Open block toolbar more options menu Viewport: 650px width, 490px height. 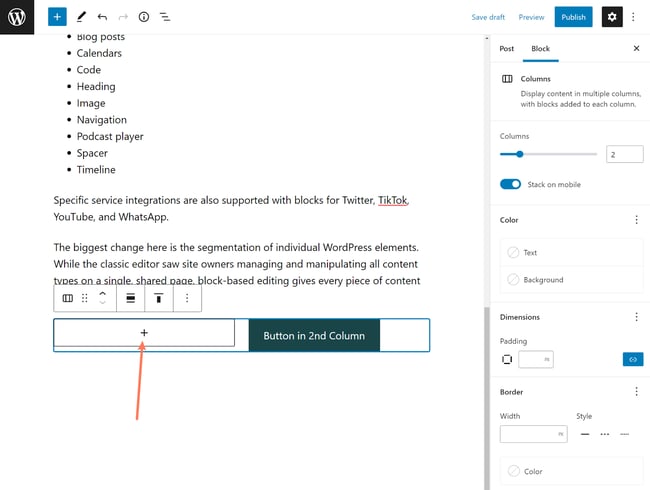pyautogui.click(x=187, y=298)
